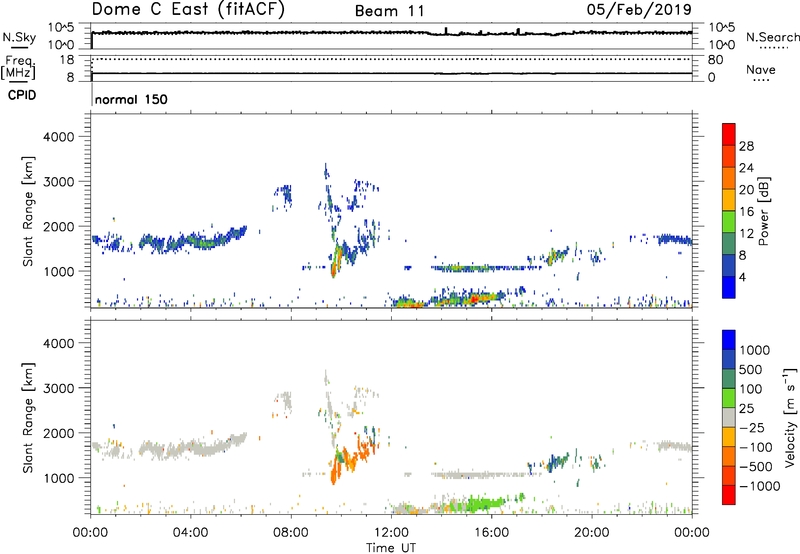The height and width of the screenshot is (554, 800).
Task: Click the light green 25–100 velocity swatch
Action: click(729, 398)
